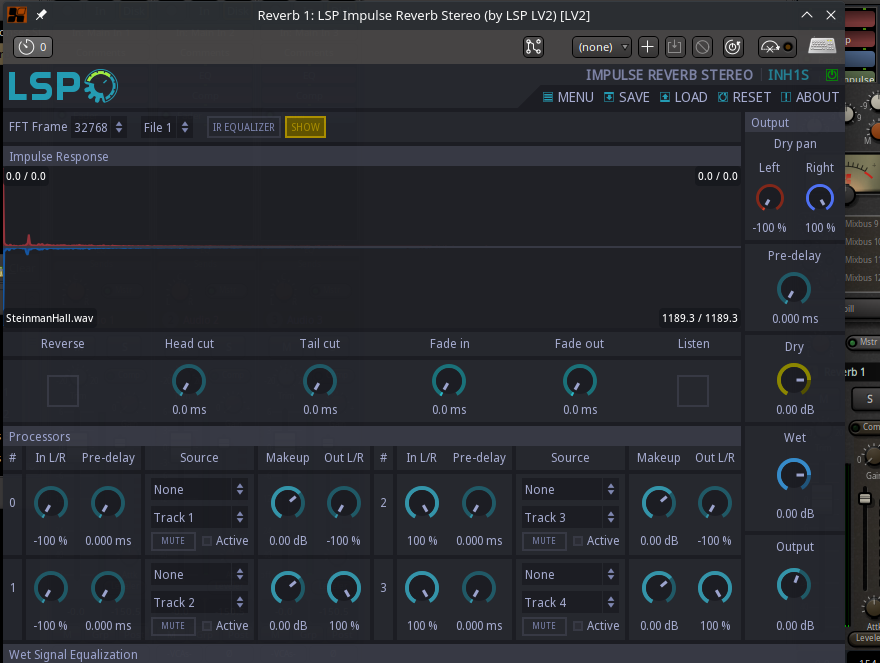Viewport: 880px width, 663px height.
Task: Click the Wet Signal Equalization section header
Action: click(x=424, y=654)
